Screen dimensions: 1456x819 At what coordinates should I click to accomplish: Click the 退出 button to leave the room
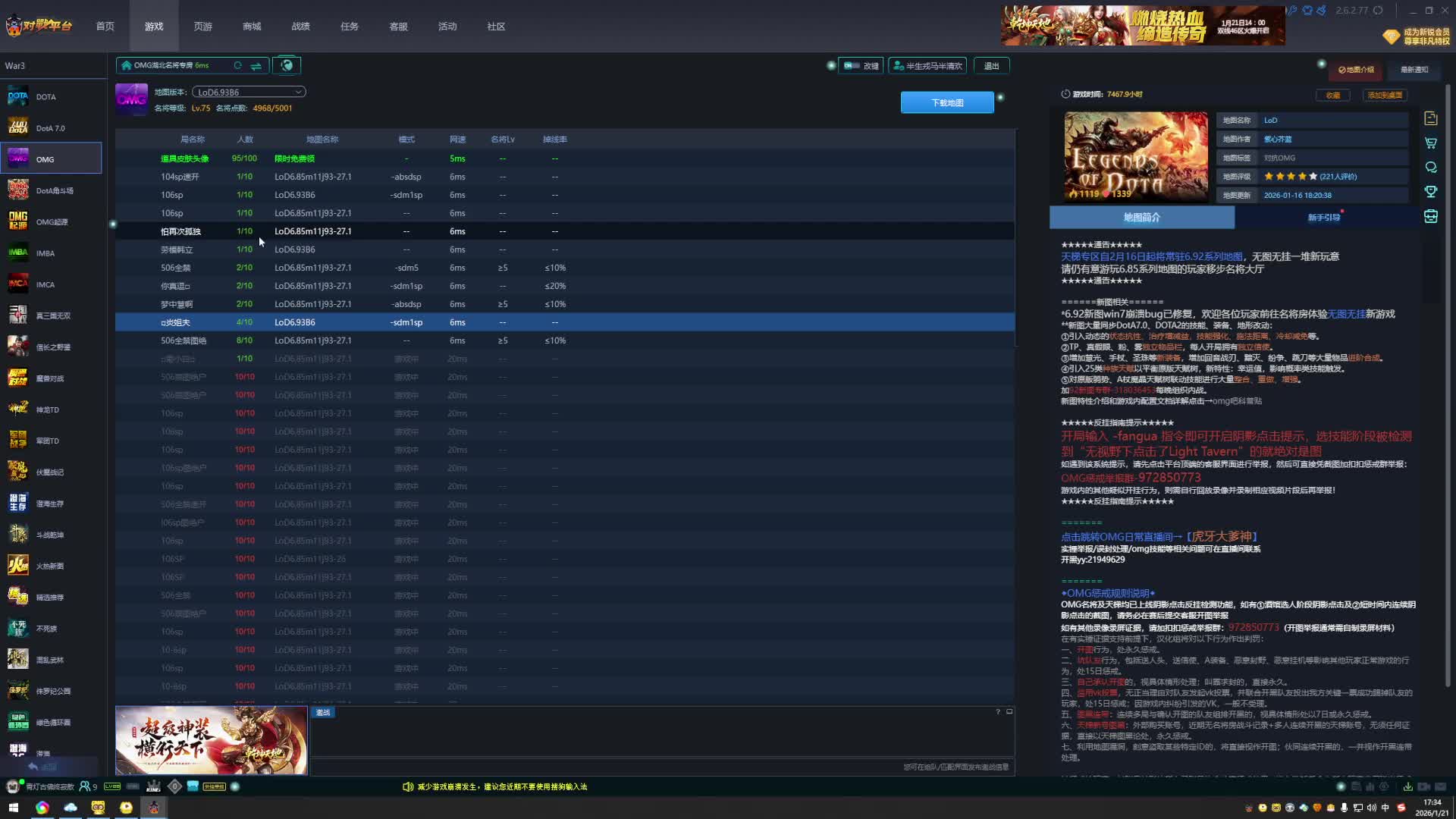click(991, 66)
